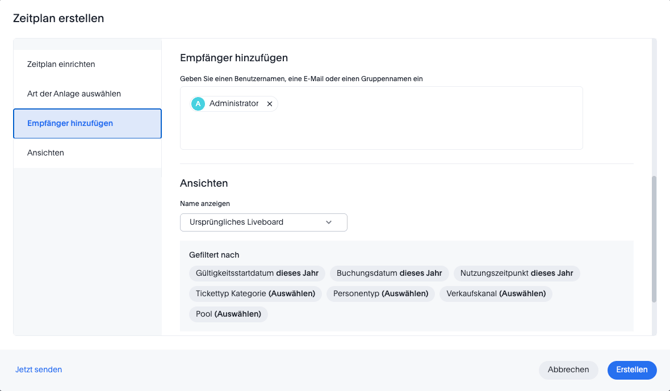Click inside the recipients input box
The width and height of the screenshot is (670, 391).
tap(381, 118)
